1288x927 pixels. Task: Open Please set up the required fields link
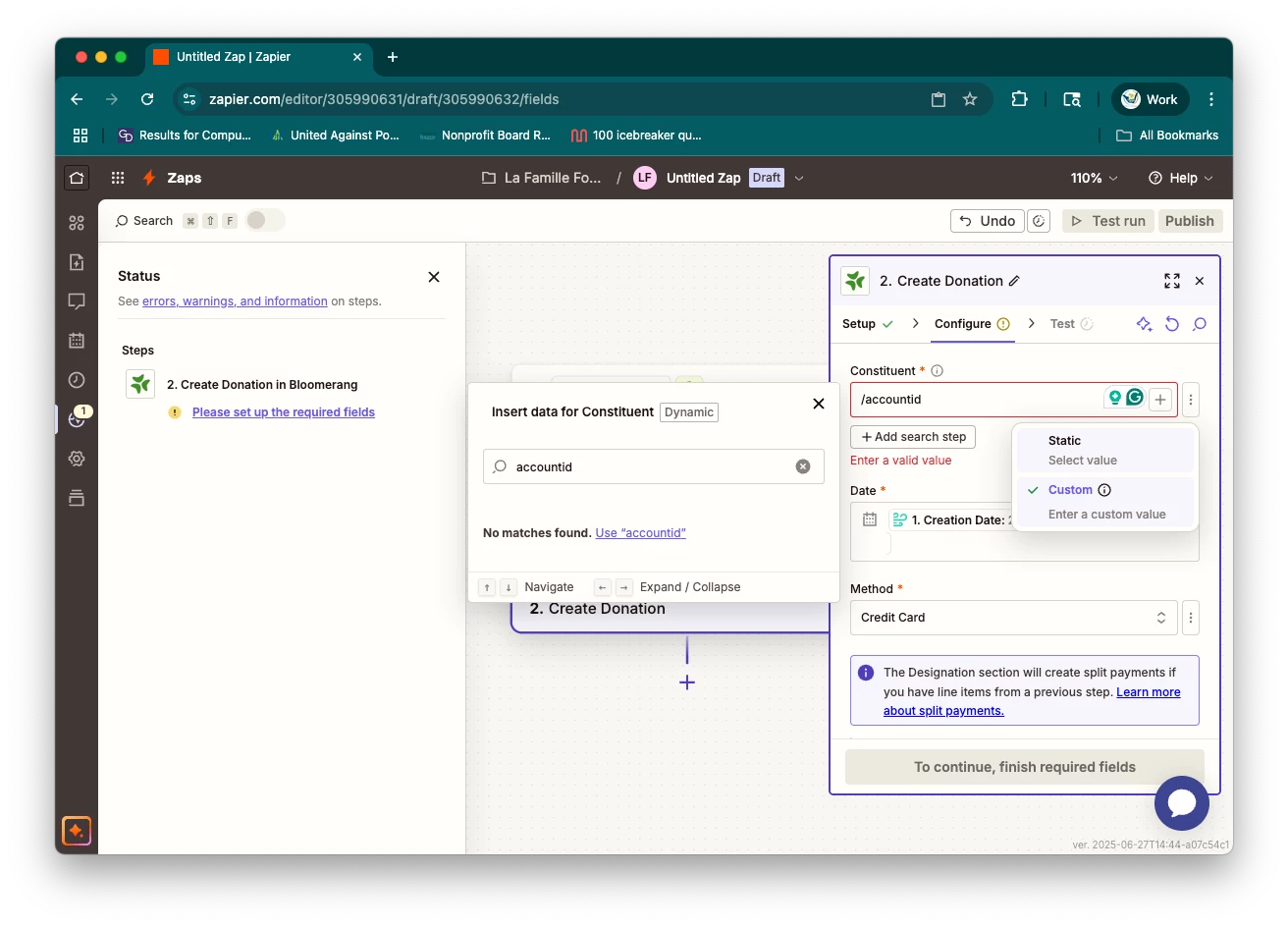pos(284,412)
